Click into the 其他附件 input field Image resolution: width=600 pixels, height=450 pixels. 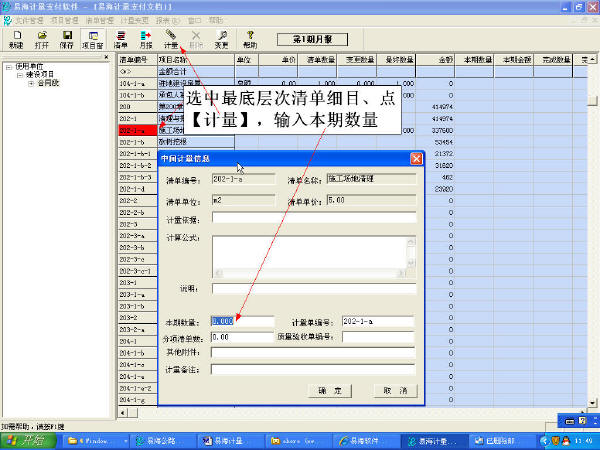(313, 352)
